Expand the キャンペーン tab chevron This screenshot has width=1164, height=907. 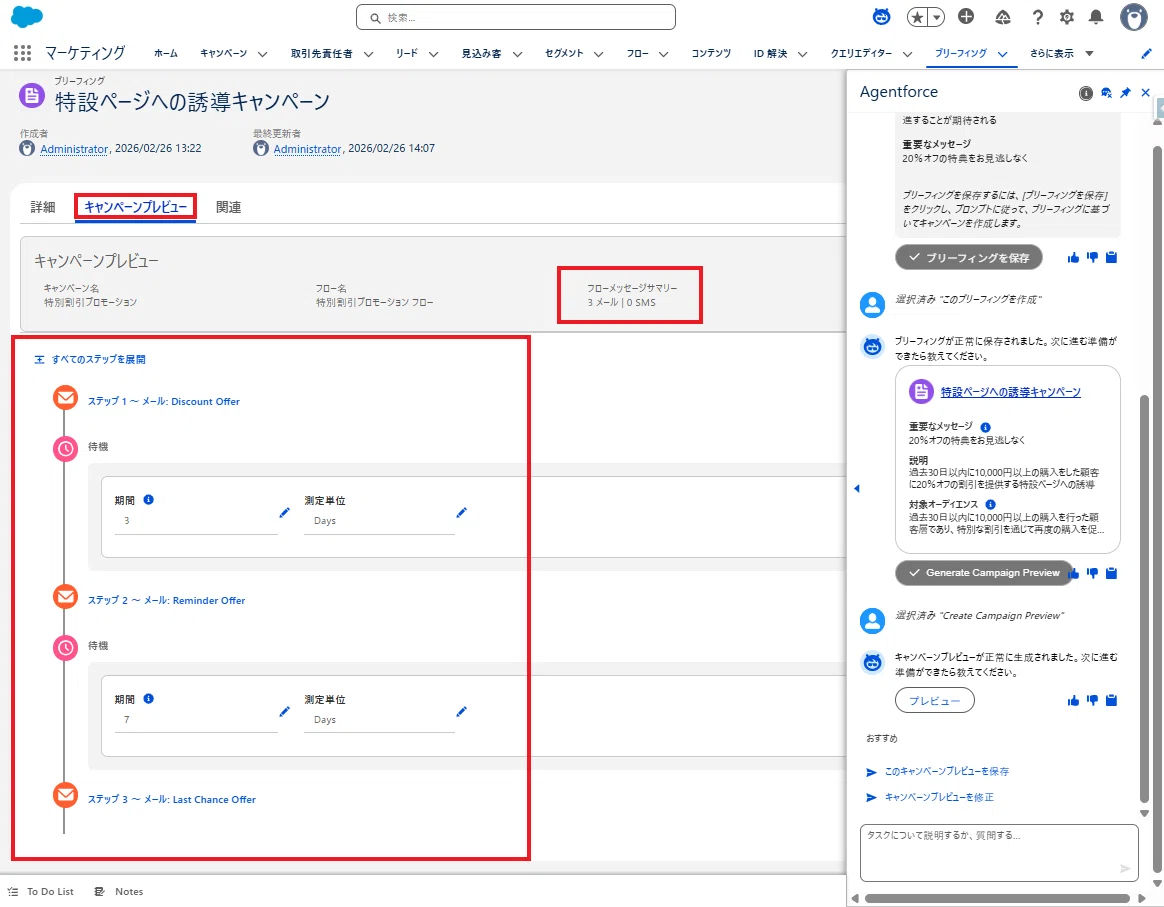point(262,54)
